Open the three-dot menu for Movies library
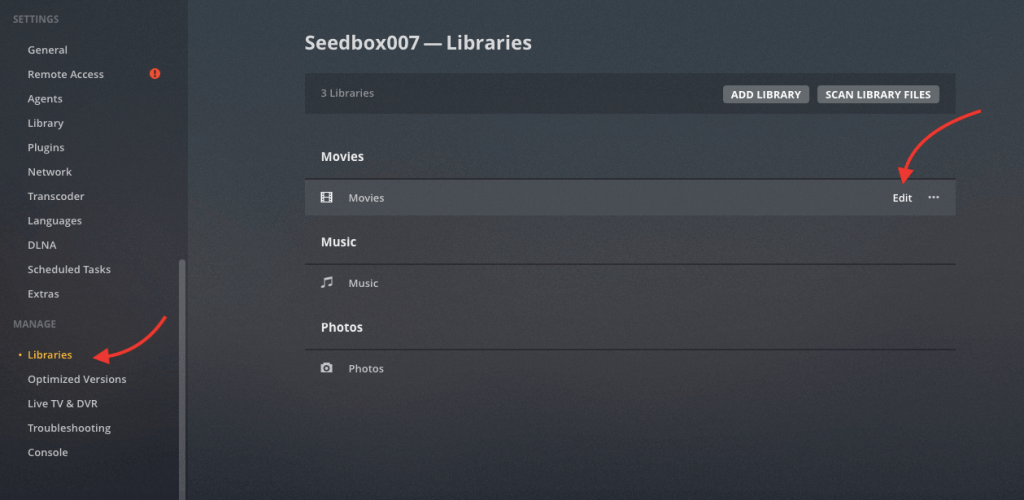 click(933, 197)
